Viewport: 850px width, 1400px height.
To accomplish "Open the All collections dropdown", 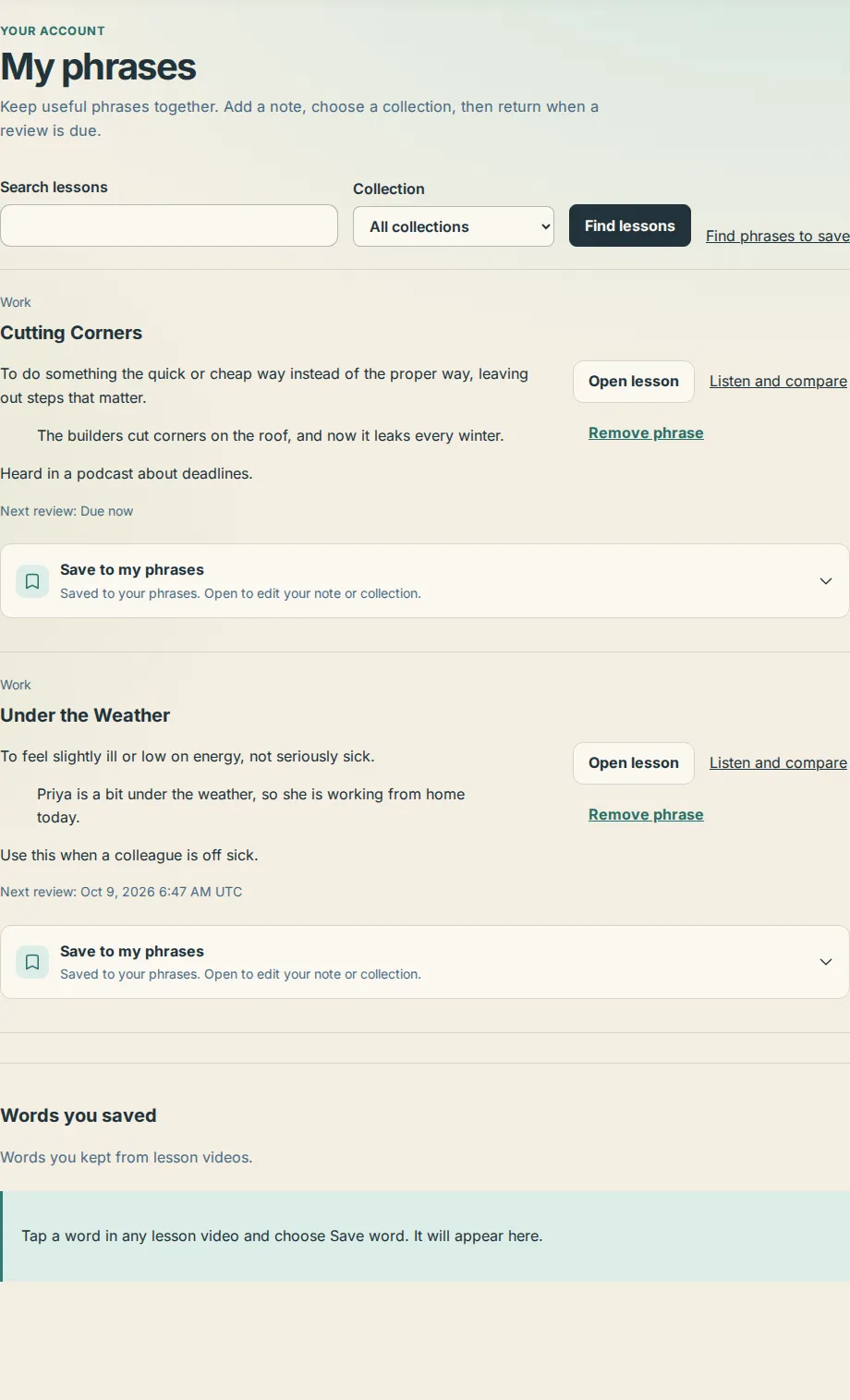I will pos(454,226).
